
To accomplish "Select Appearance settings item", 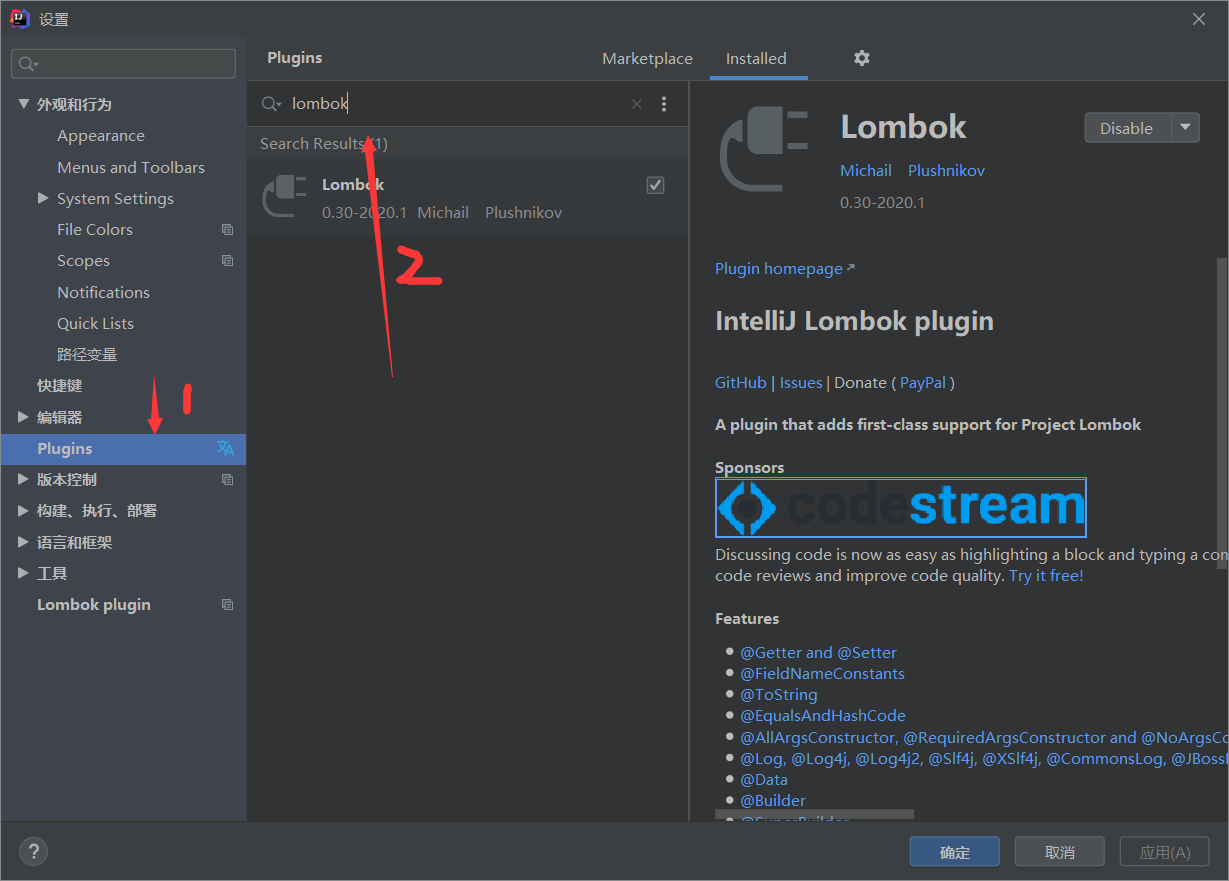I will pos(101,136).
